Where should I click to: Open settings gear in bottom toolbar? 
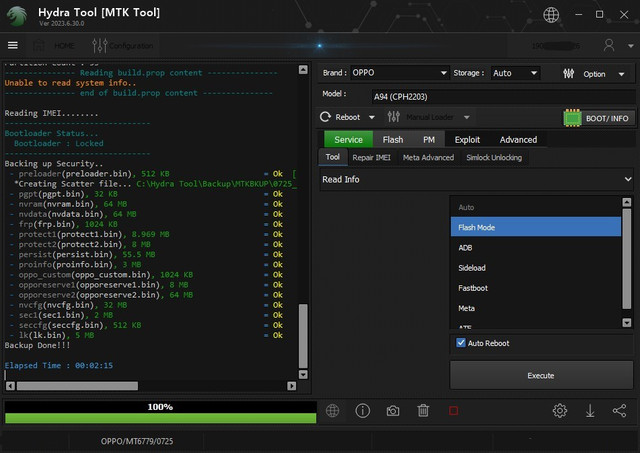coord(560,411)
